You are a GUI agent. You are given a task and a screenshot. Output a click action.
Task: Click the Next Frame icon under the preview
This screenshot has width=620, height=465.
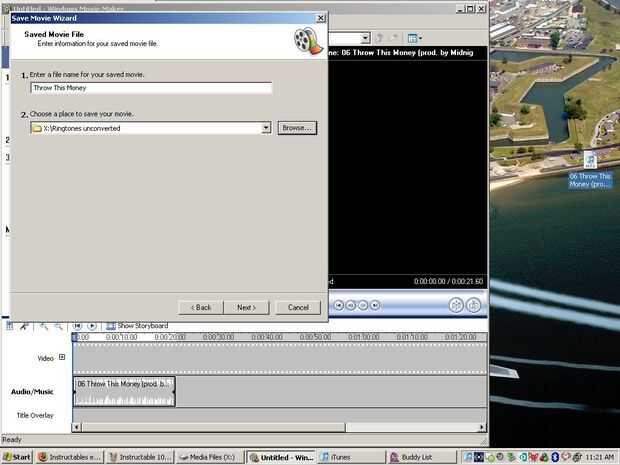(x=363, y=305)
